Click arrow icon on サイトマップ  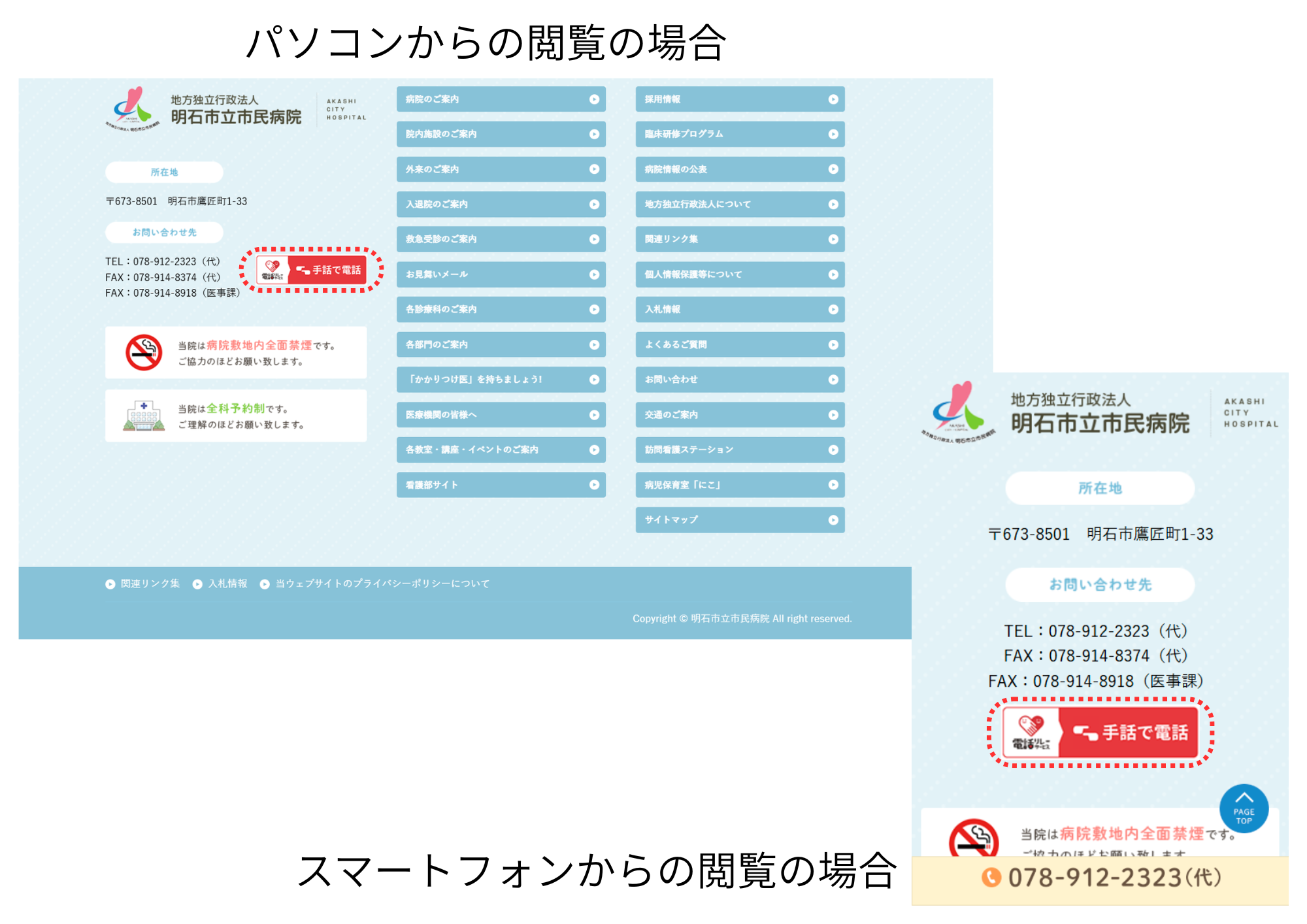click(833, 520)
